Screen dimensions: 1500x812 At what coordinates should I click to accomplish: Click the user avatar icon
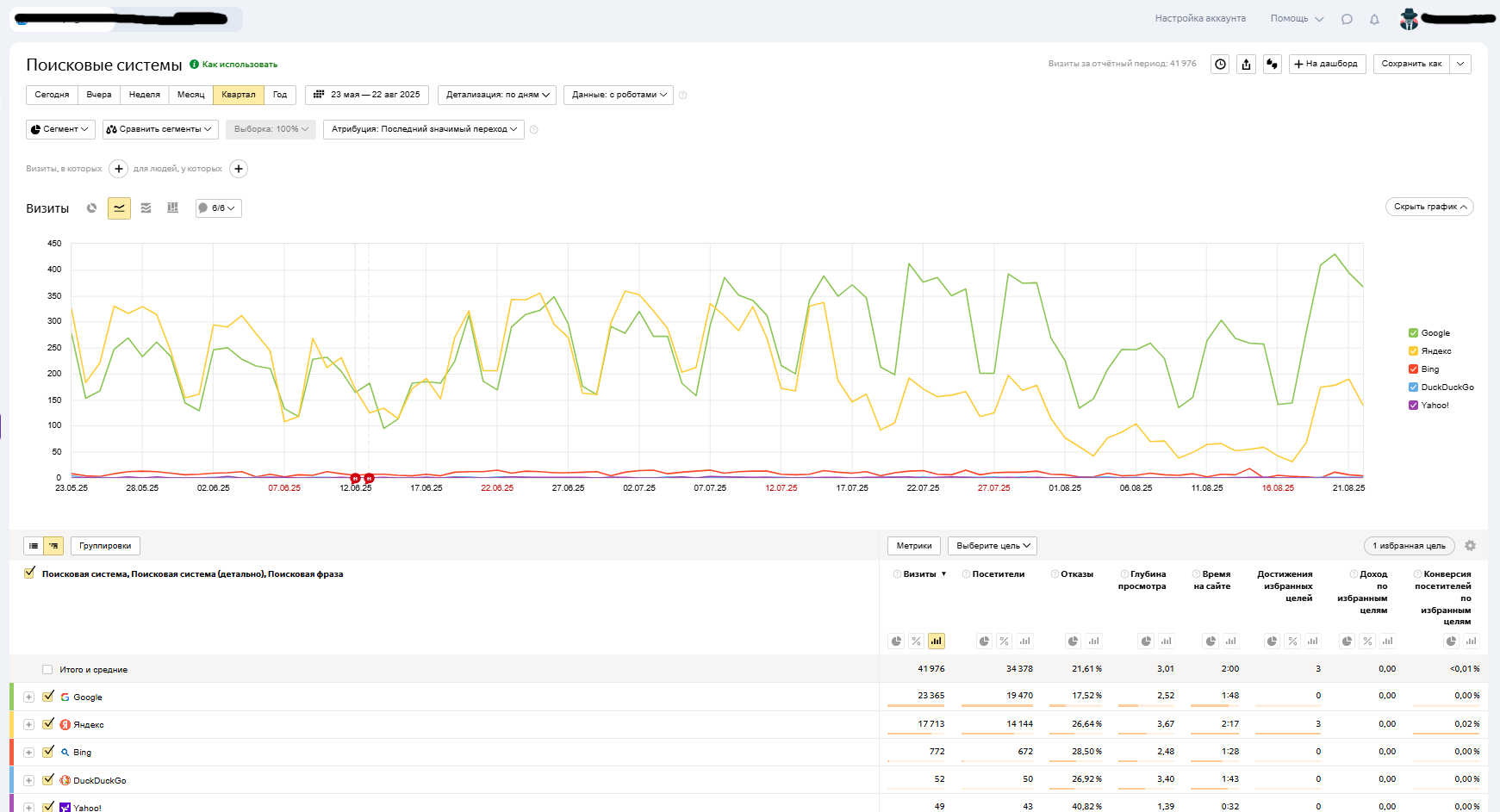(x=1409, y=19)
